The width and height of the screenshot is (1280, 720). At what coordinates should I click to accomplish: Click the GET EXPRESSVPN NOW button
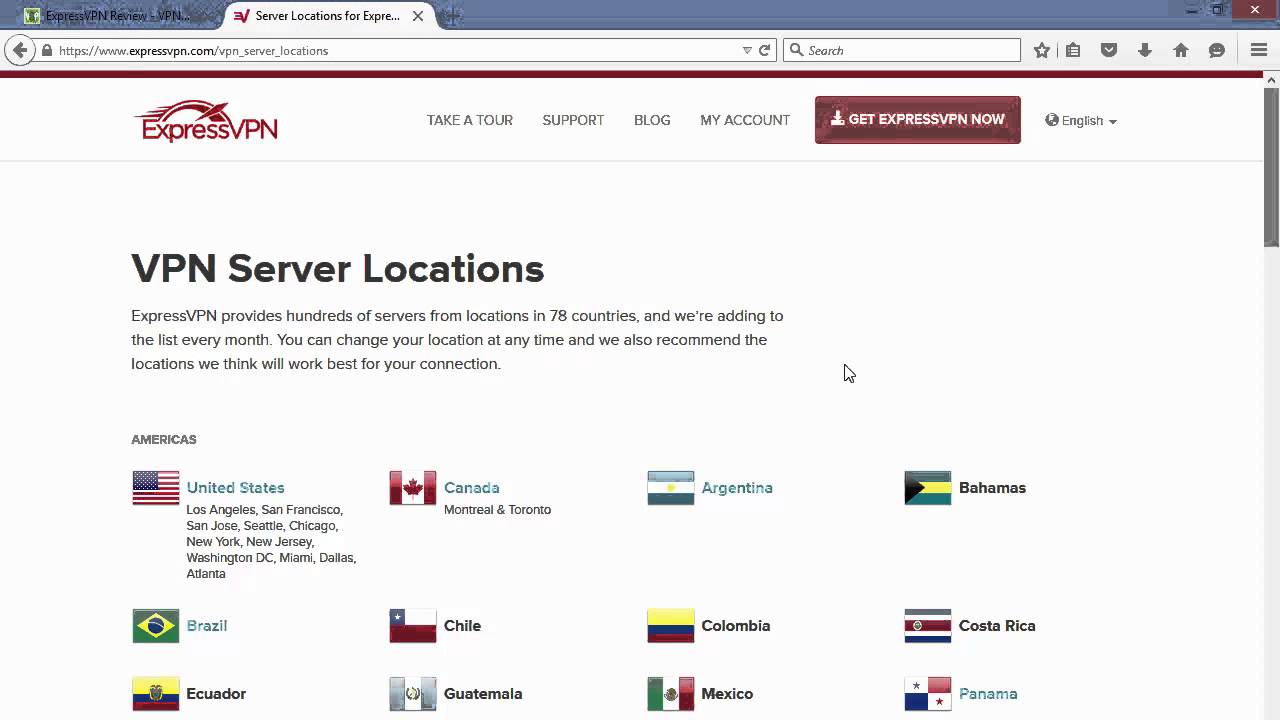pos(918,120)
